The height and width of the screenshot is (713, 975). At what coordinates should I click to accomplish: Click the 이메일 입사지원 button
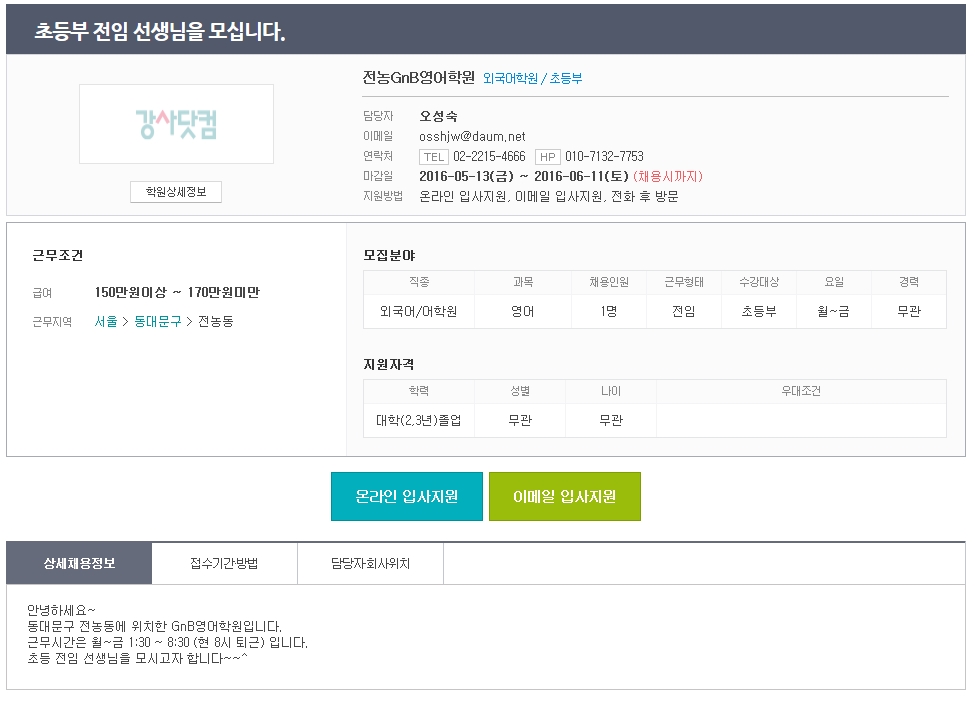(x=565, y=497)
